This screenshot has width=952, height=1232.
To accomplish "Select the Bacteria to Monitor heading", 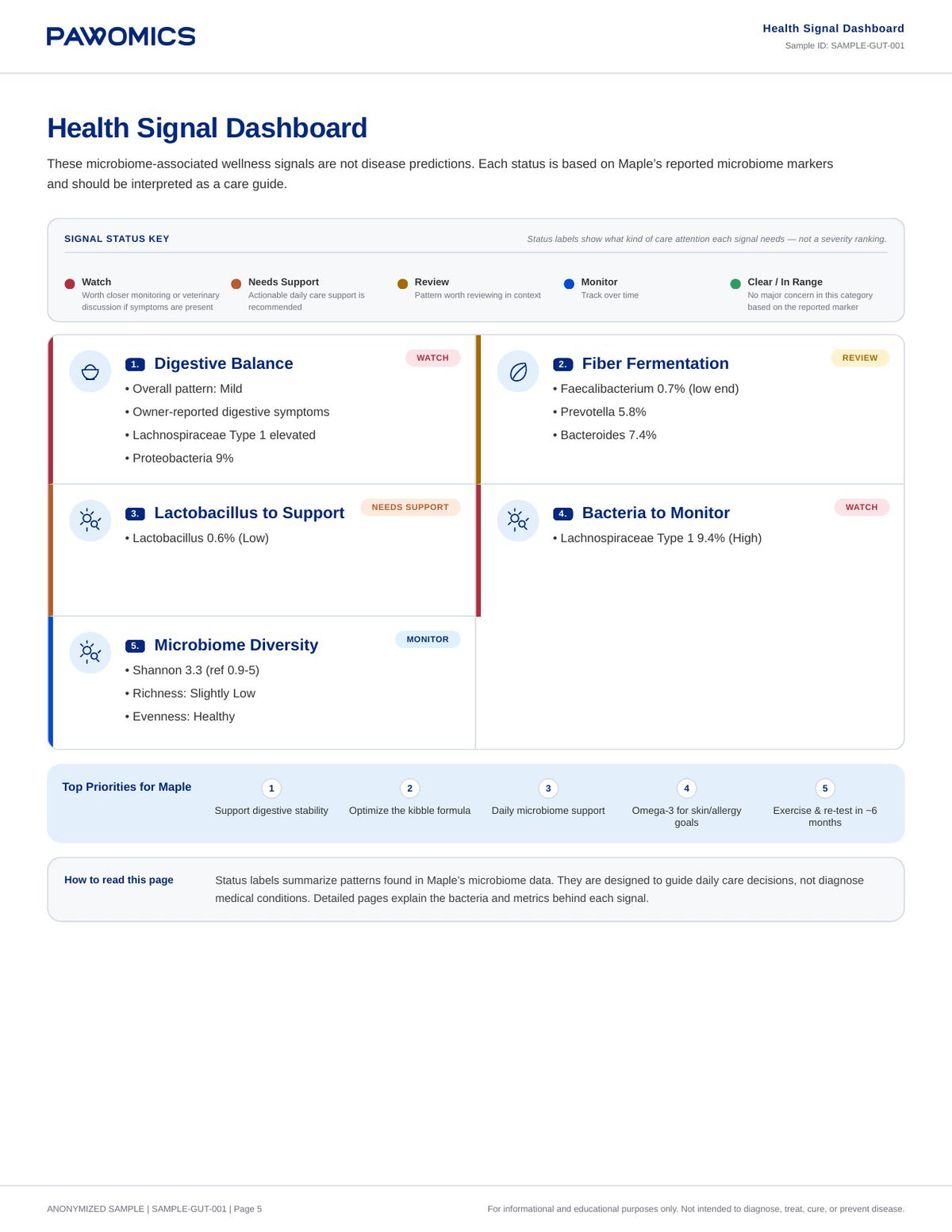I will point(656,512).
